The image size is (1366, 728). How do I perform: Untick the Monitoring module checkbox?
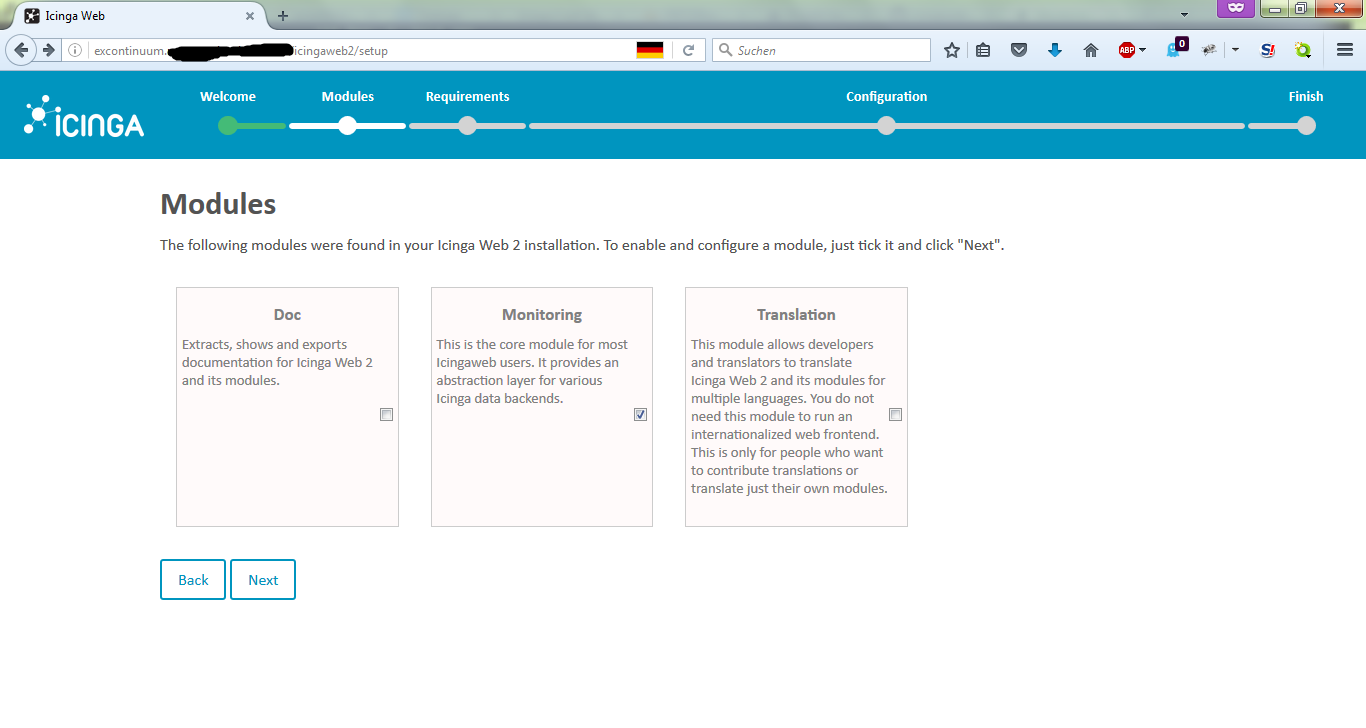(641, 414)
